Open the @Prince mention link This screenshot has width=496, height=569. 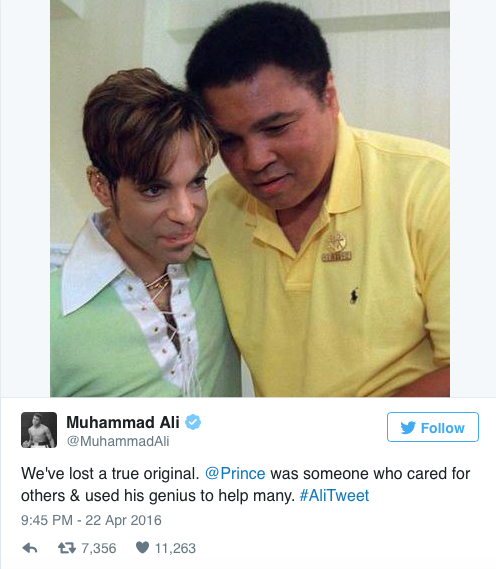235,474
